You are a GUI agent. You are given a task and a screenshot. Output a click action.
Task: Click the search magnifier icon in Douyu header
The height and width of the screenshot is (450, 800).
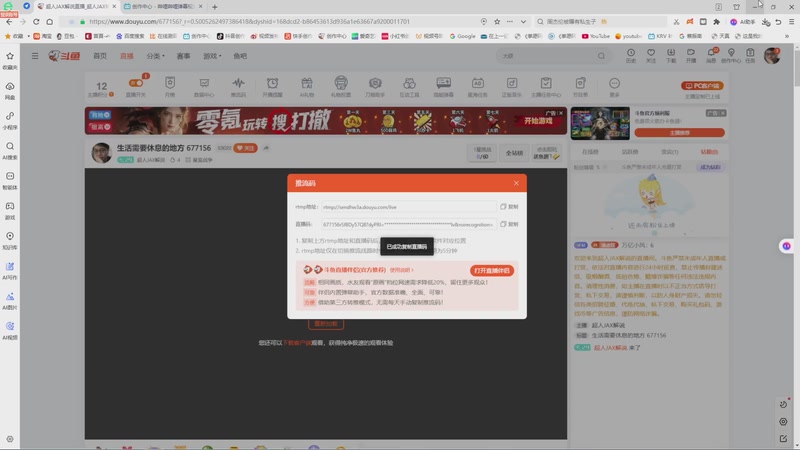(x=602, y=56)
